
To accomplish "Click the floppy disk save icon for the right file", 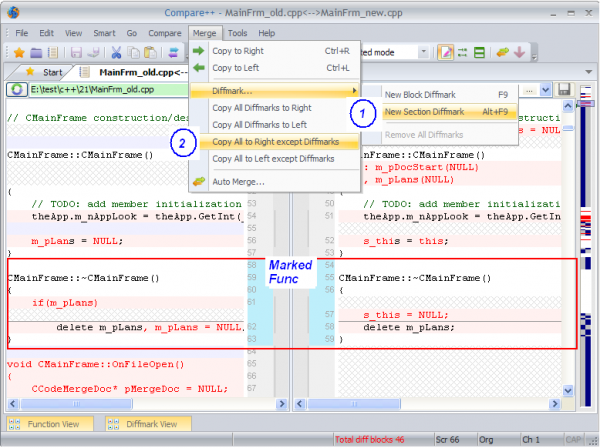I will click(x=565, y=90).
